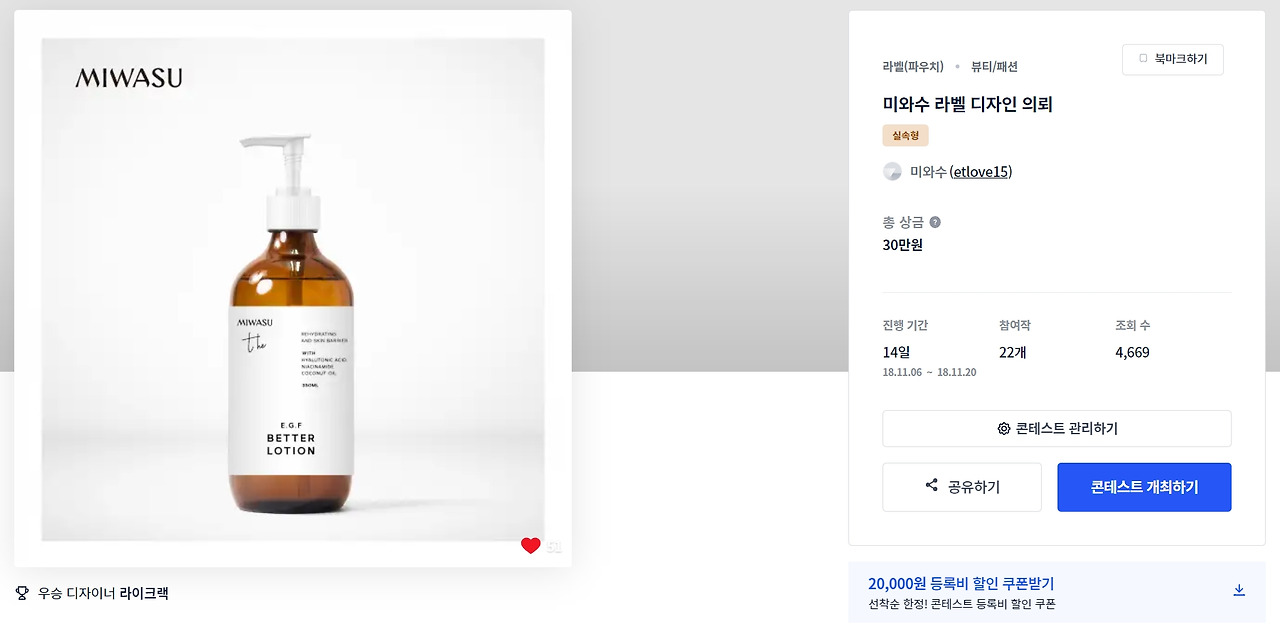Click the like count next to the heart

click(554, 547)
